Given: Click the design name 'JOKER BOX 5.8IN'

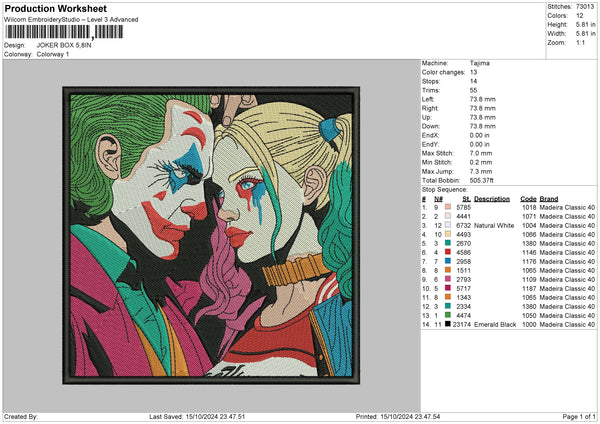Looking at the screenshot, I should pyautogui.click(x=64, y=45).
